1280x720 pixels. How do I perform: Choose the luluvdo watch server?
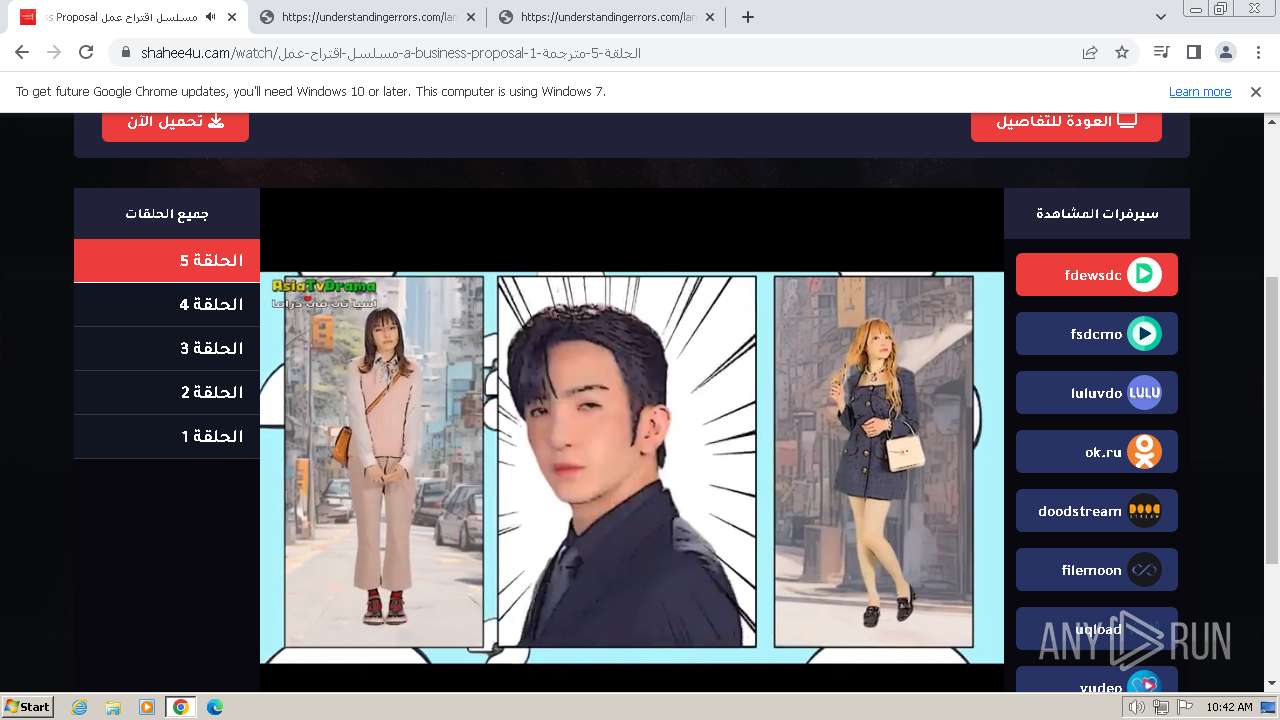coord(1097,393)
